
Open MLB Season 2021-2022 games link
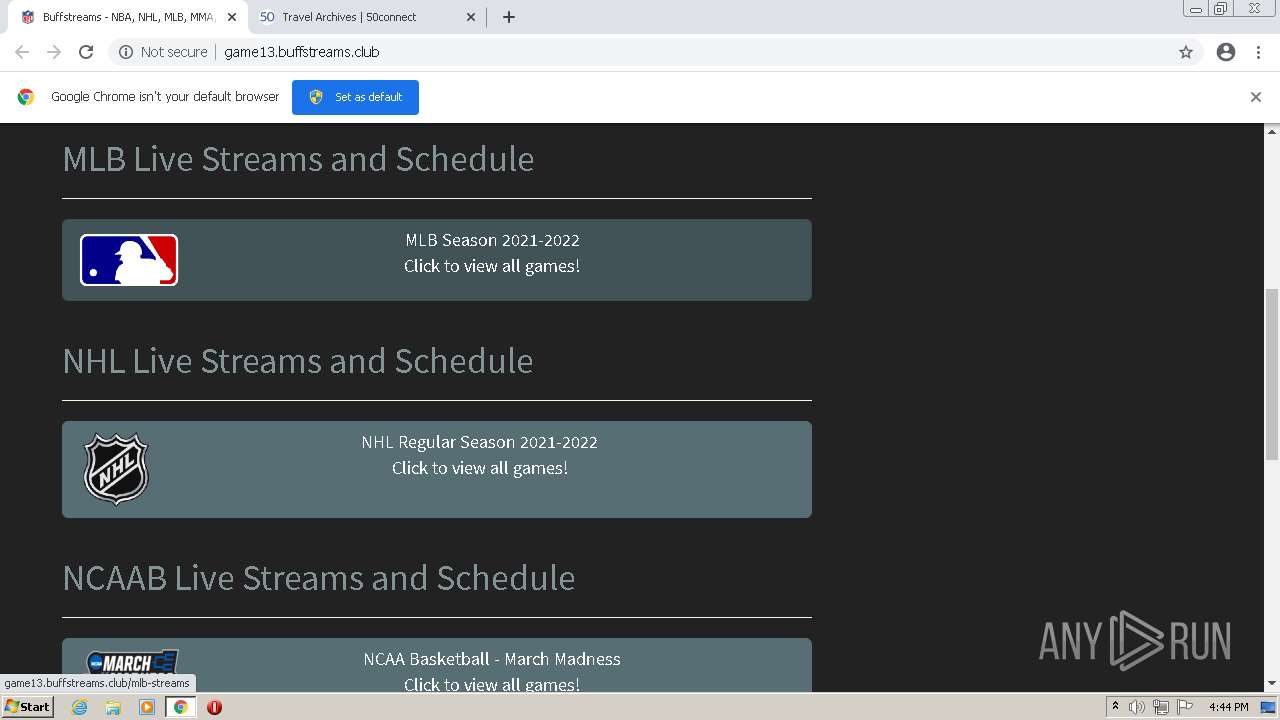437,260
